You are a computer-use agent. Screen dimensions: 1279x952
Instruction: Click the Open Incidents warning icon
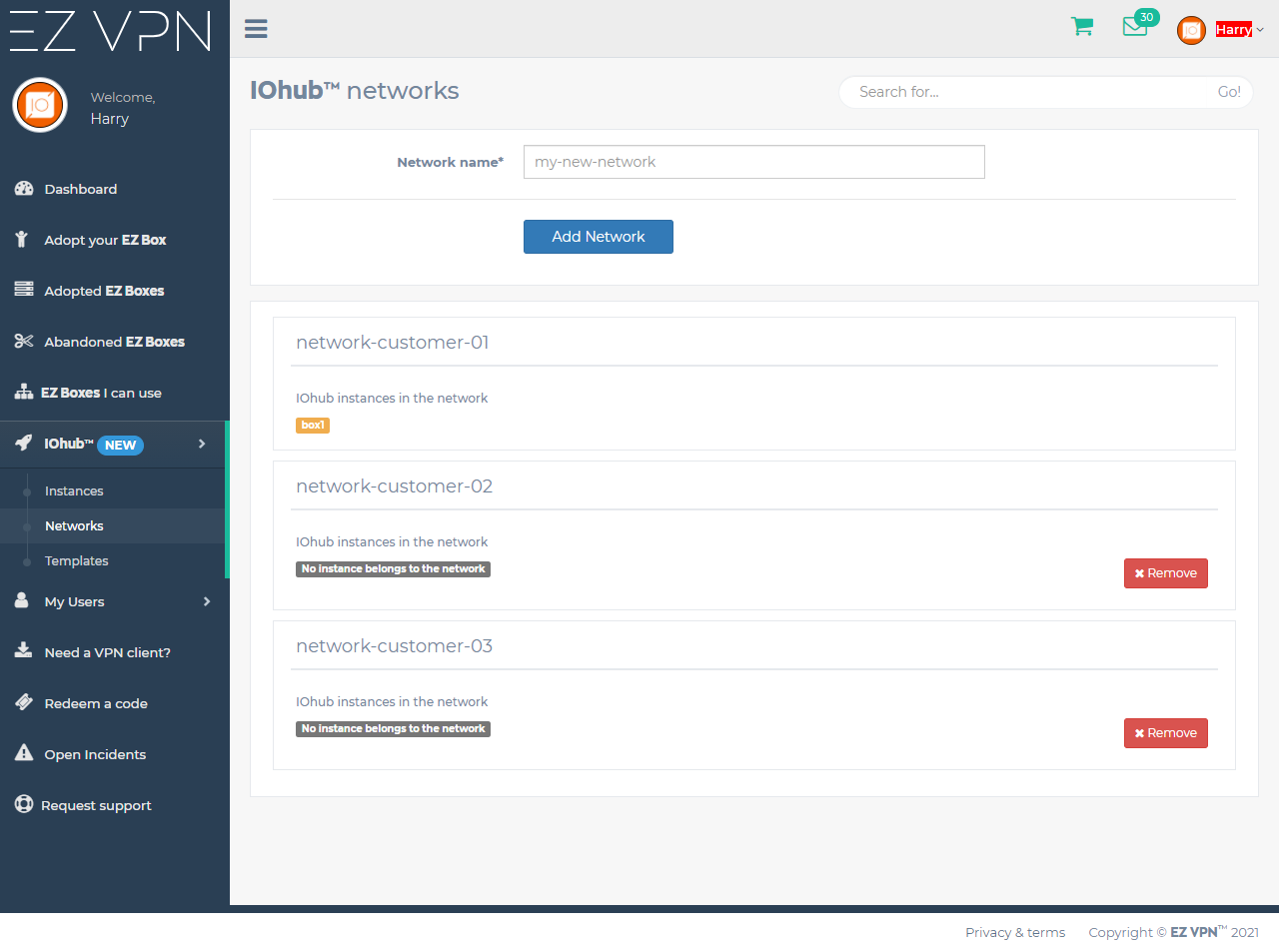tap(24, 752)
